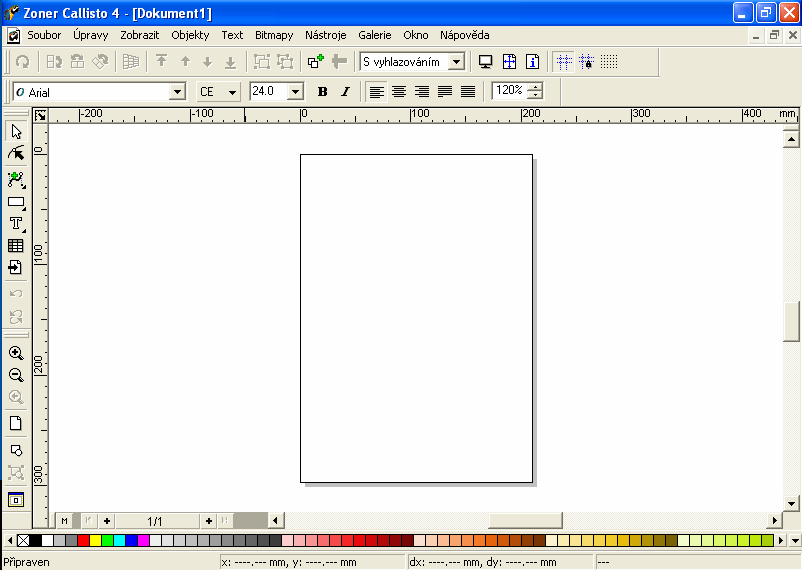Pick the red color swatch

point(83,540)
